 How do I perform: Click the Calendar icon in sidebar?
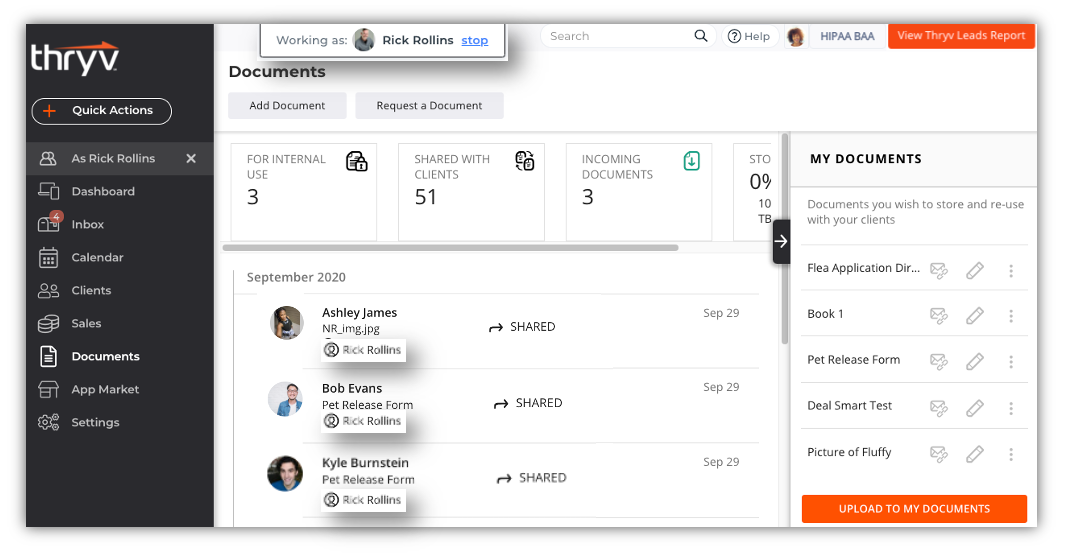click(49, 258)
